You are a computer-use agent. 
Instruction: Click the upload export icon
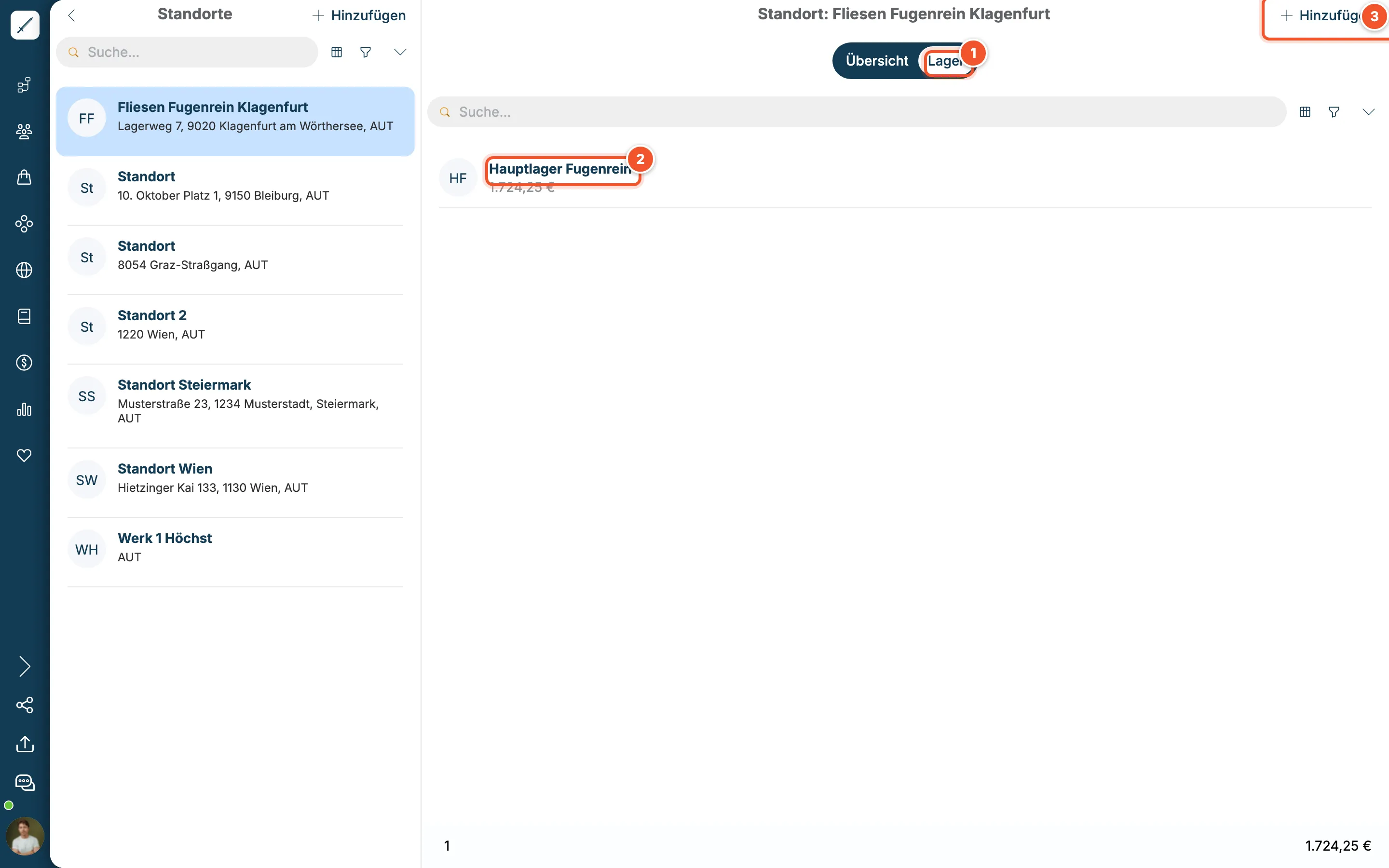coord(25,744)
